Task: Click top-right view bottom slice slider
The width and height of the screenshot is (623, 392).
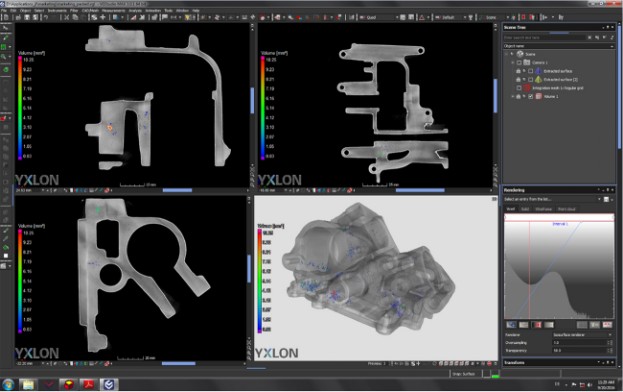Action: [420, 191]
